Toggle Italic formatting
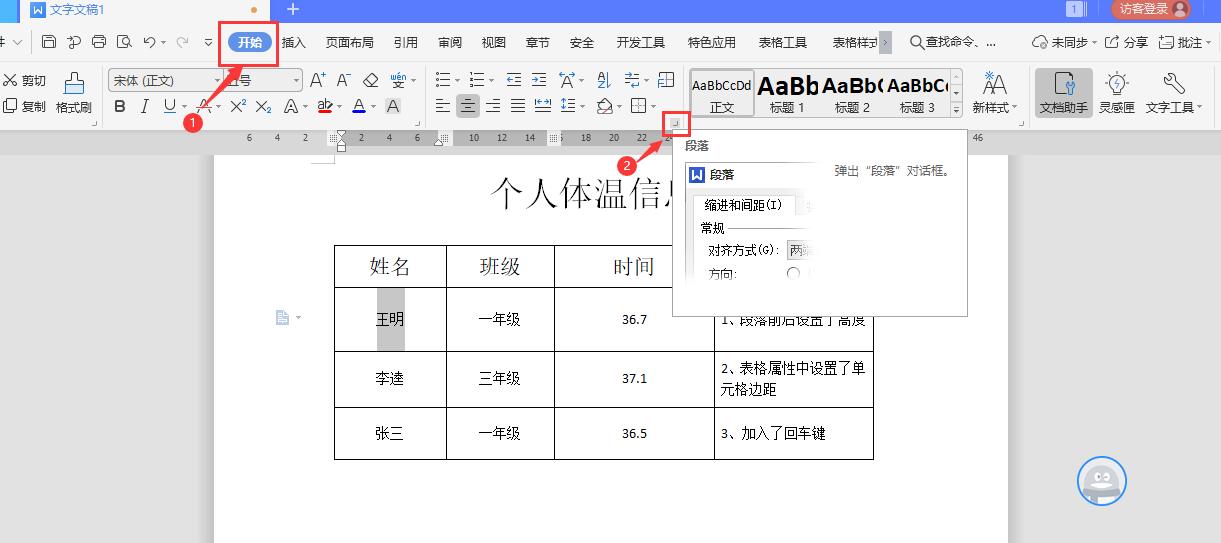Screen dimensions: 1221x543 point(144,106)
